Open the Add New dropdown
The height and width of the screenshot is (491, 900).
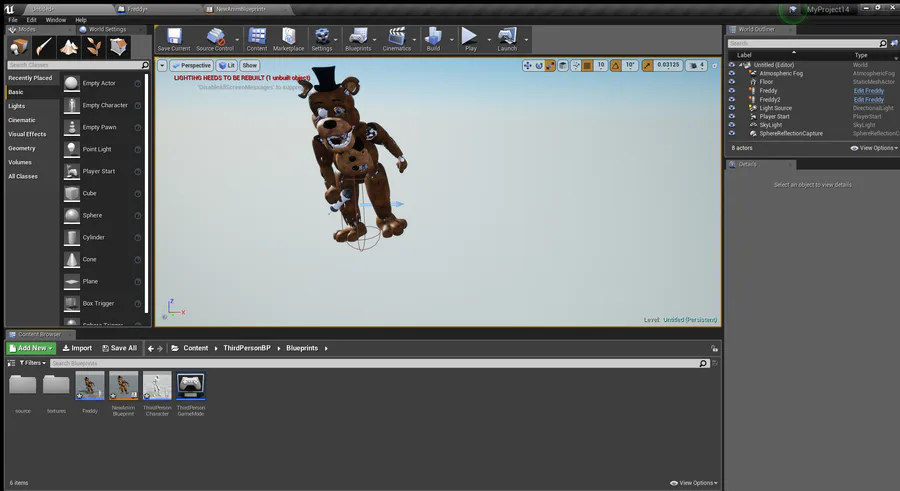point(30,348)
